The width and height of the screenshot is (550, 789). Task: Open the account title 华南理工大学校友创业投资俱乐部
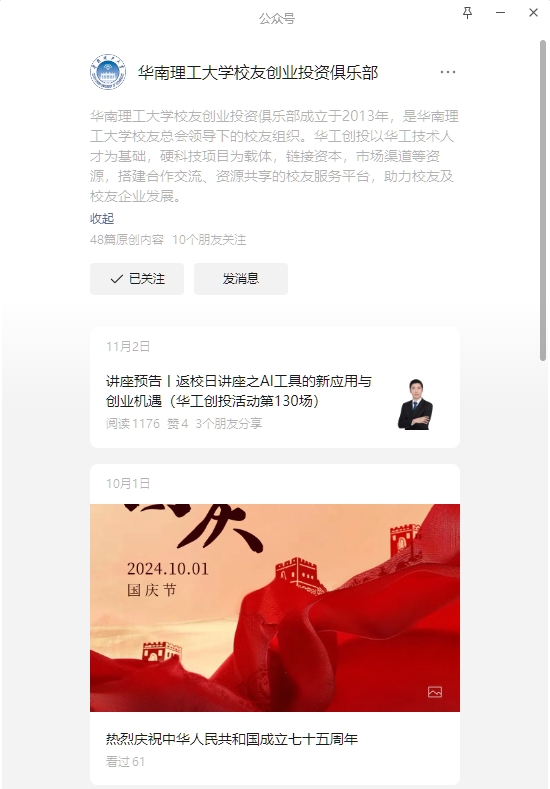258,73
